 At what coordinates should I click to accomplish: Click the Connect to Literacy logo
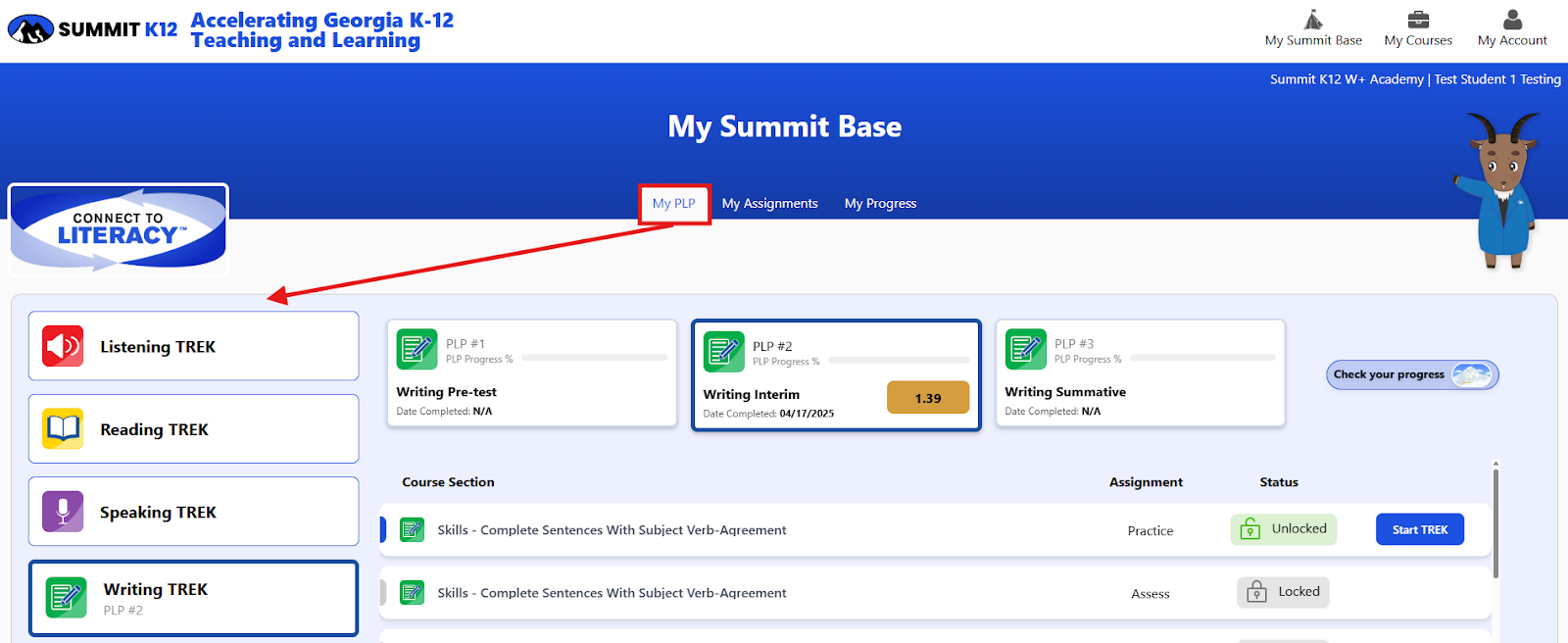coord(119,229)
